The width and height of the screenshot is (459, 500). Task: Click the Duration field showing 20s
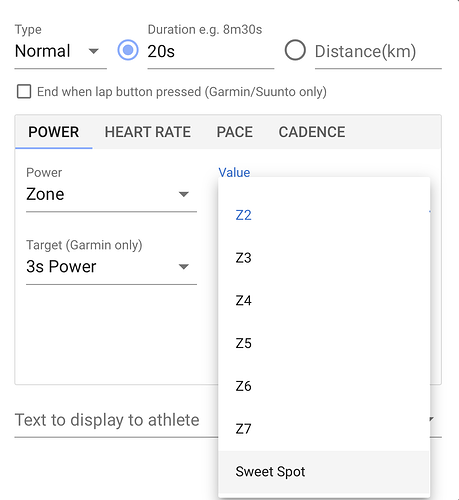pos(211,52)
